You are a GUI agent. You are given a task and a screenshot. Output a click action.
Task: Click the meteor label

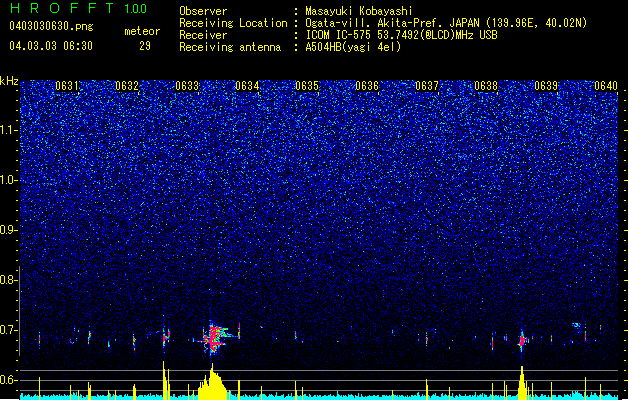(142, 31)
